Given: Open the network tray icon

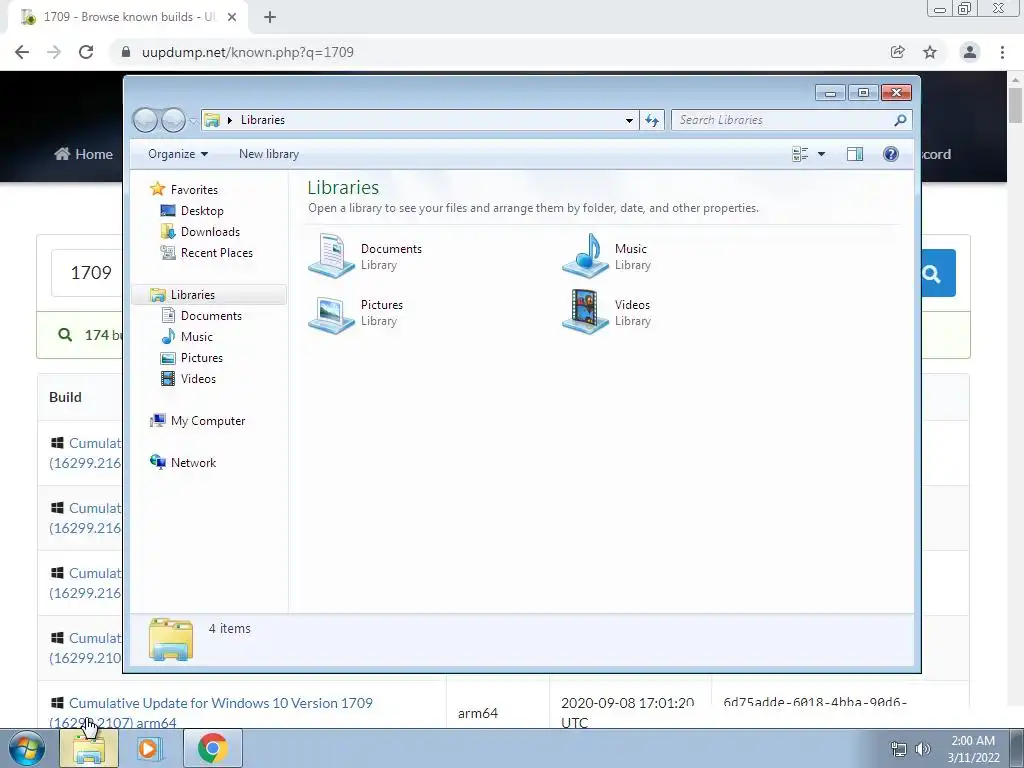Looking at the screenshot, I should [x=899, y=749].
